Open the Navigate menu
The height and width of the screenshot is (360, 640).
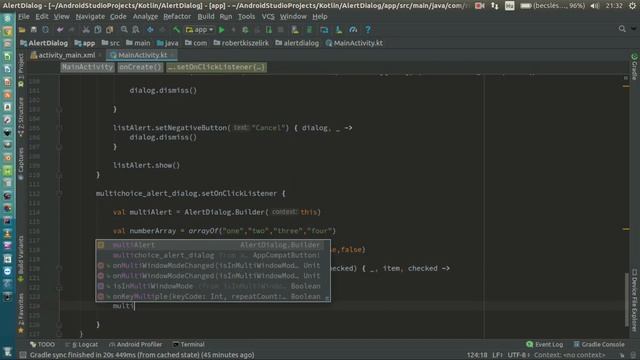point(90,17)
